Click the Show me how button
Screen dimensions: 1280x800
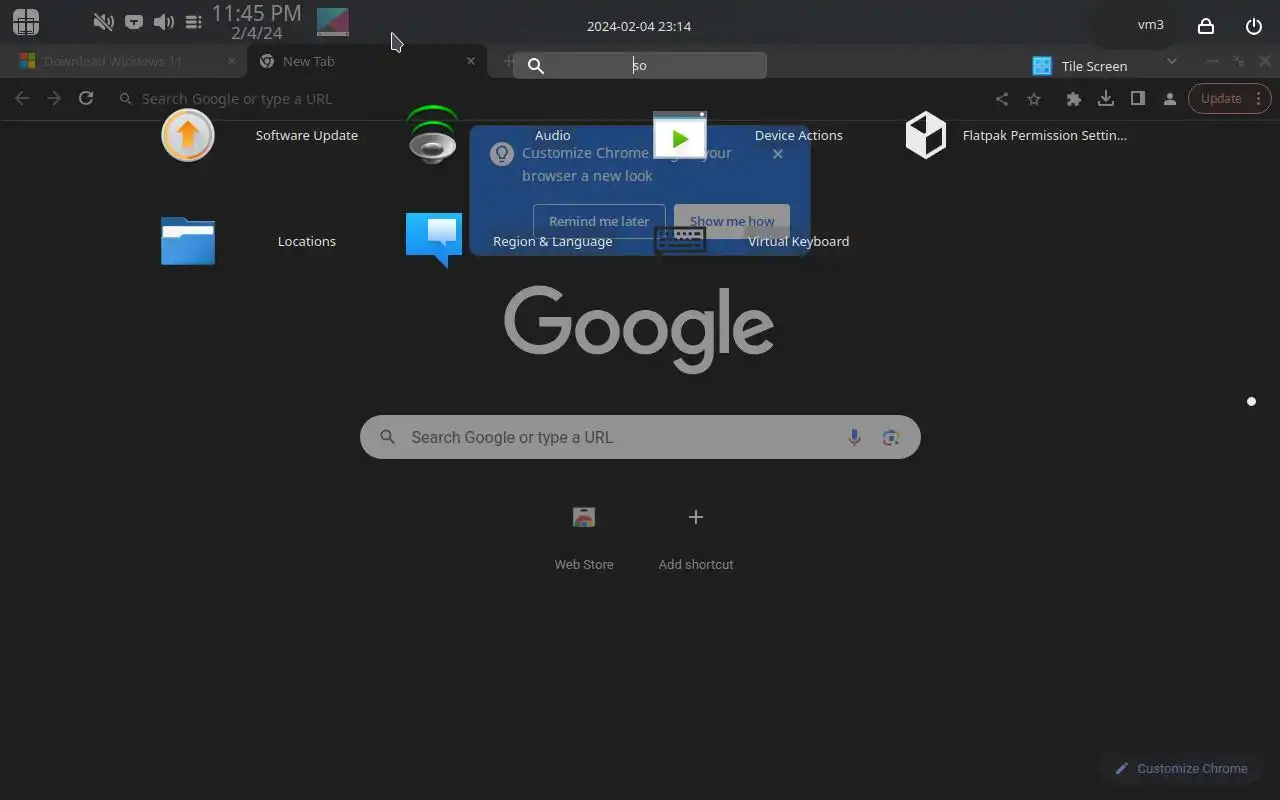[x=732, y=221]
